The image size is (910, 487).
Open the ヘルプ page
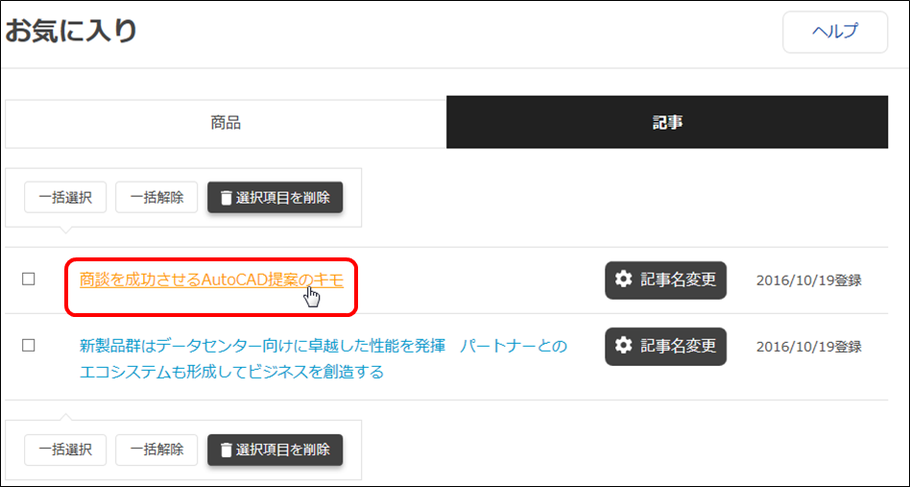834,32
